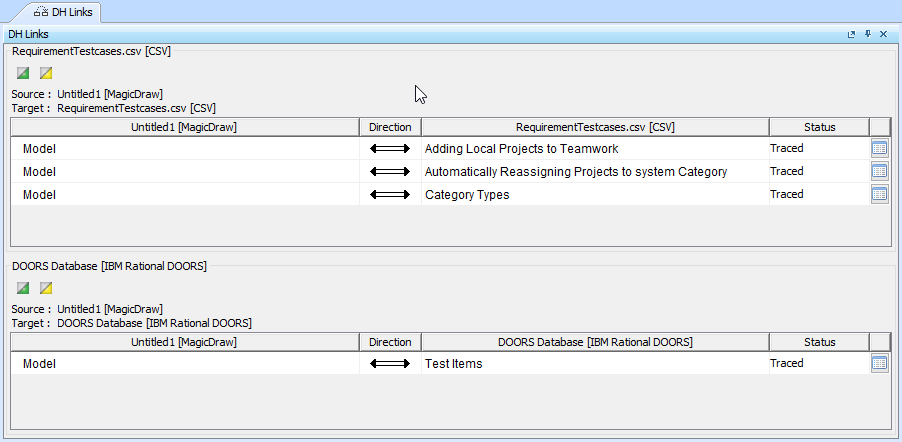Open details icon for Automatically Reassigning Projects row
The image size is (902, 442).
click(880, 171)
